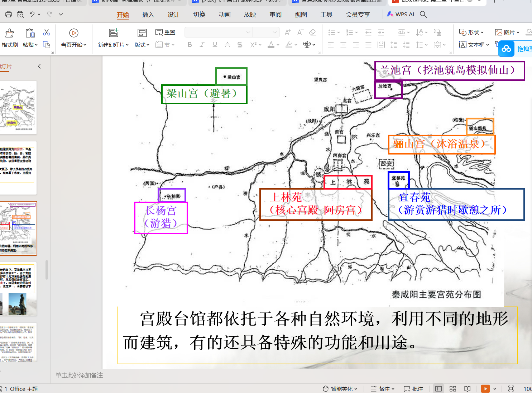The height and width of the screenshot is (393, 532).
Task: Start slideshow from current slide icon
Action: coord(74,33)
